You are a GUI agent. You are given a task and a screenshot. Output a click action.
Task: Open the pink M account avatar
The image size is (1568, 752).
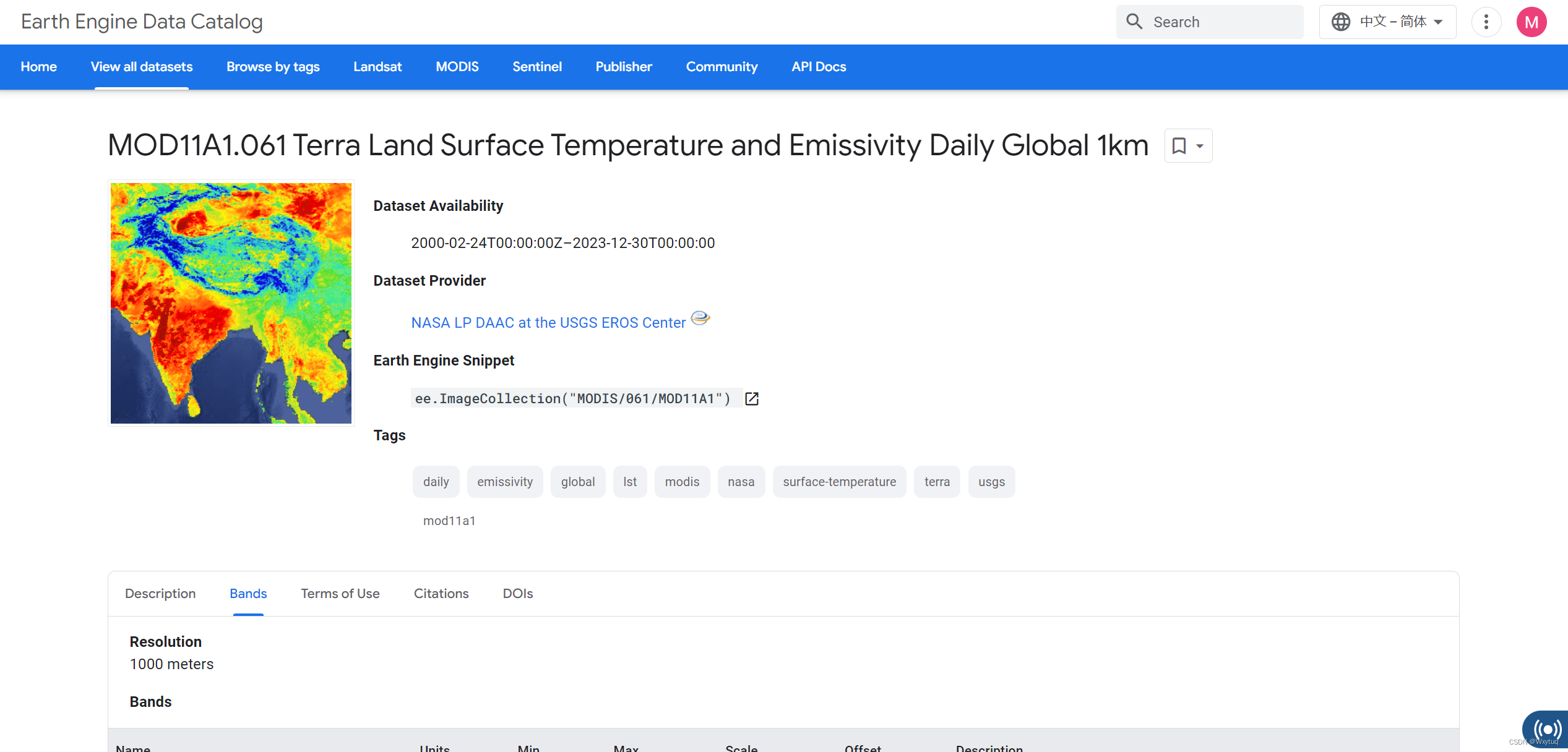(1531, 22)
